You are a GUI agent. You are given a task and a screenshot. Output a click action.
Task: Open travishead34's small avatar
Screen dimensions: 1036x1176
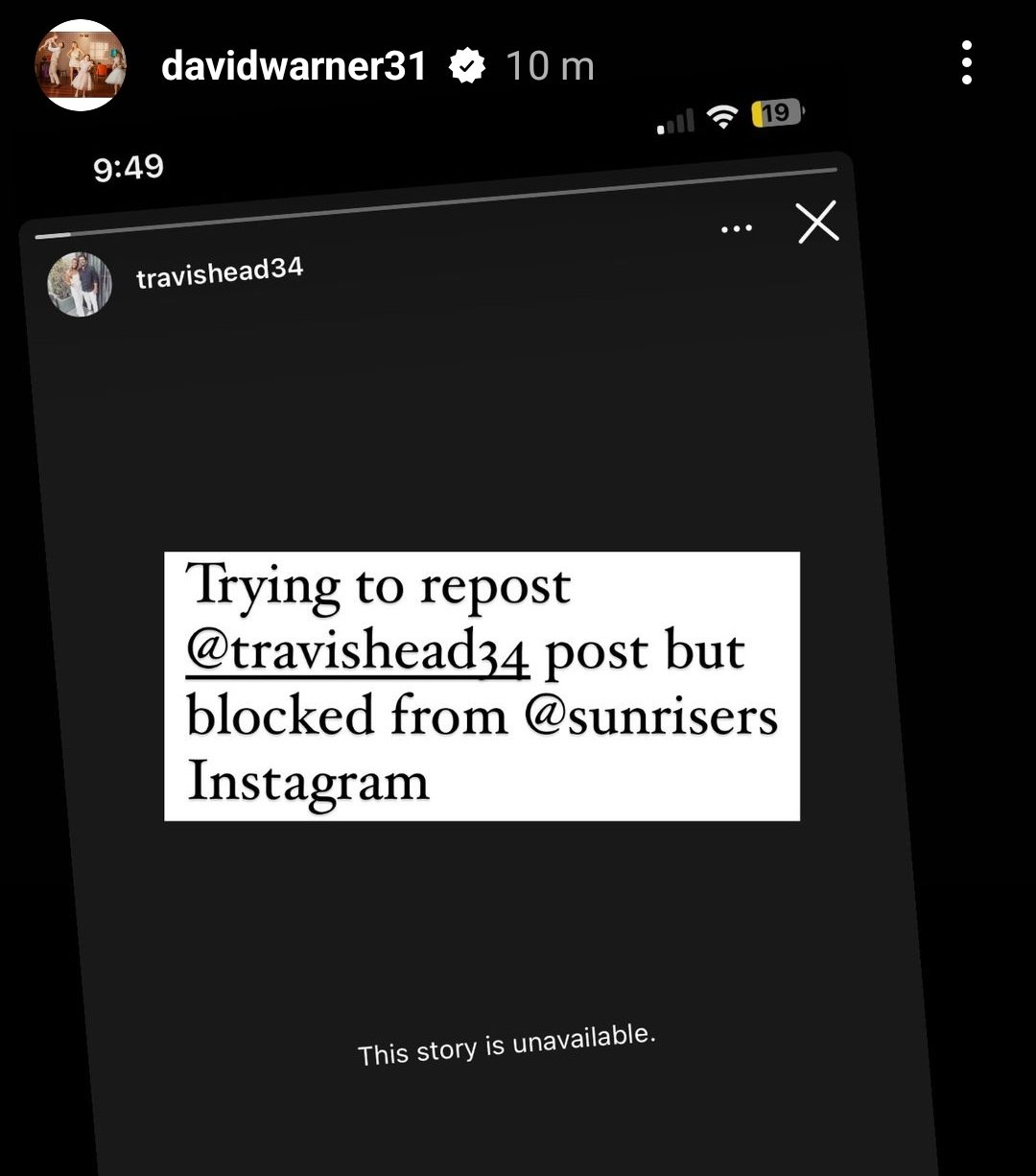[x=80, y=284]
